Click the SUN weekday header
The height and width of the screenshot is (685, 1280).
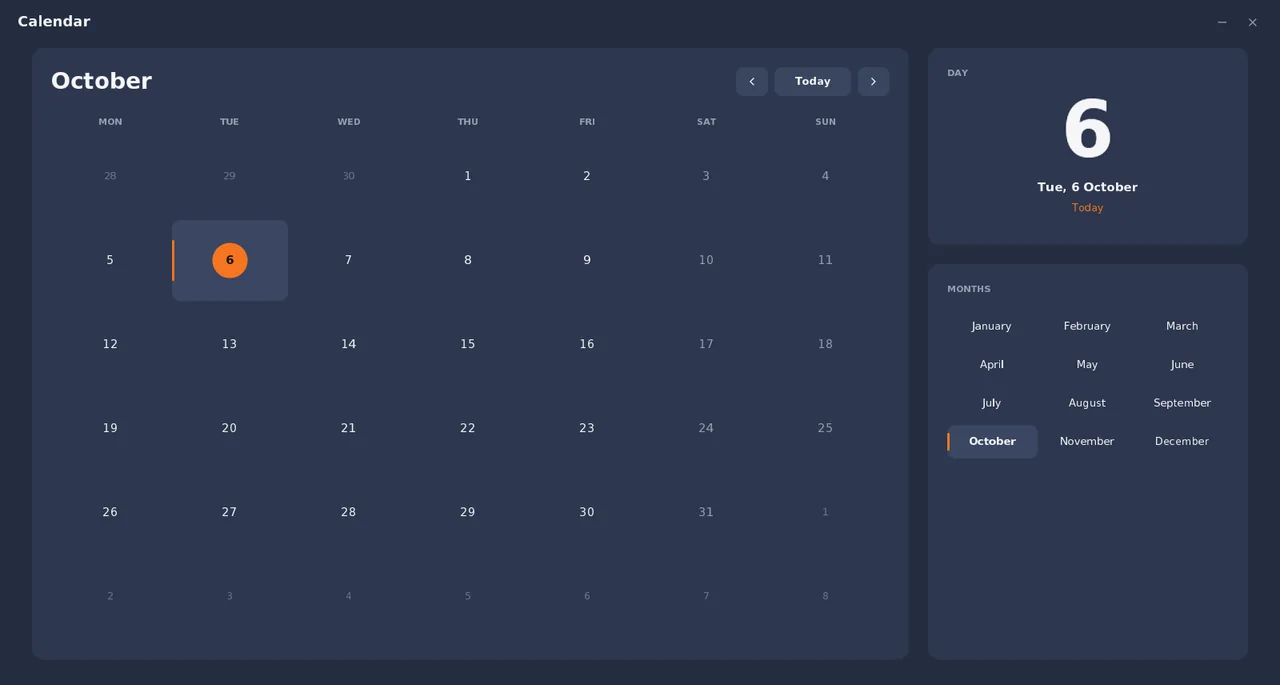(x=825, y=122)
